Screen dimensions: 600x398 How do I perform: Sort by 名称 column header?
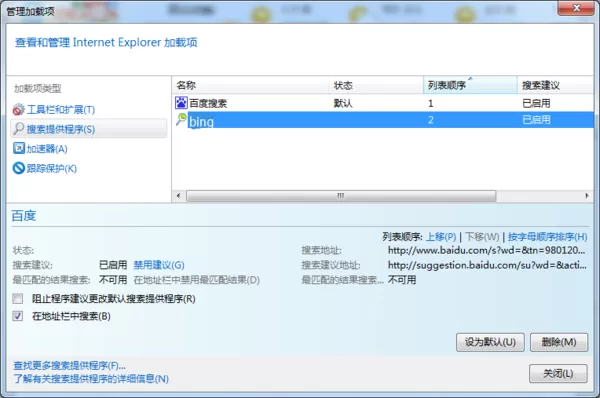250,85
